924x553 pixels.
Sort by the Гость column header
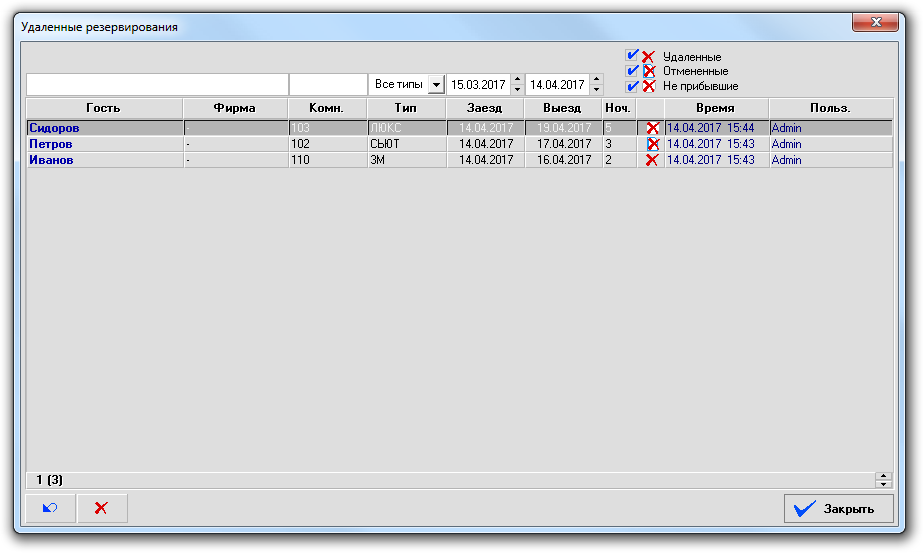point(104,108)
